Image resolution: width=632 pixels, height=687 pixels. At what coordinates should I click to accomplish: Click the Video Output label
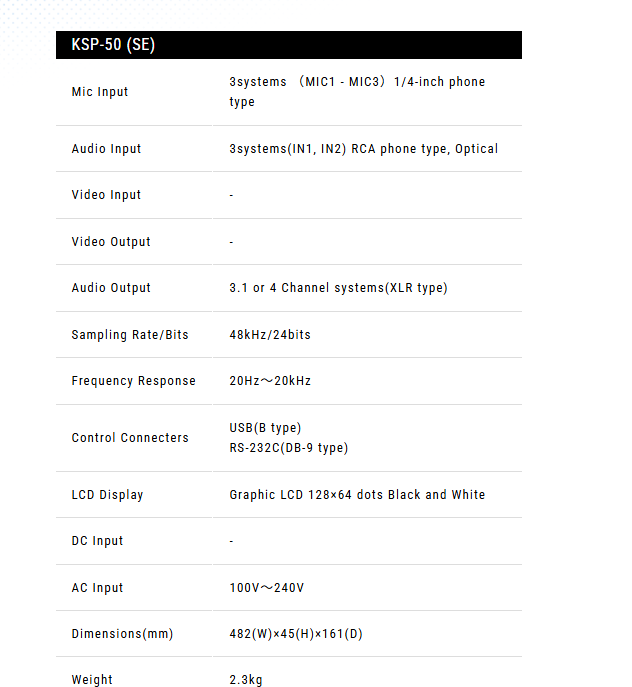pos(111,242)
